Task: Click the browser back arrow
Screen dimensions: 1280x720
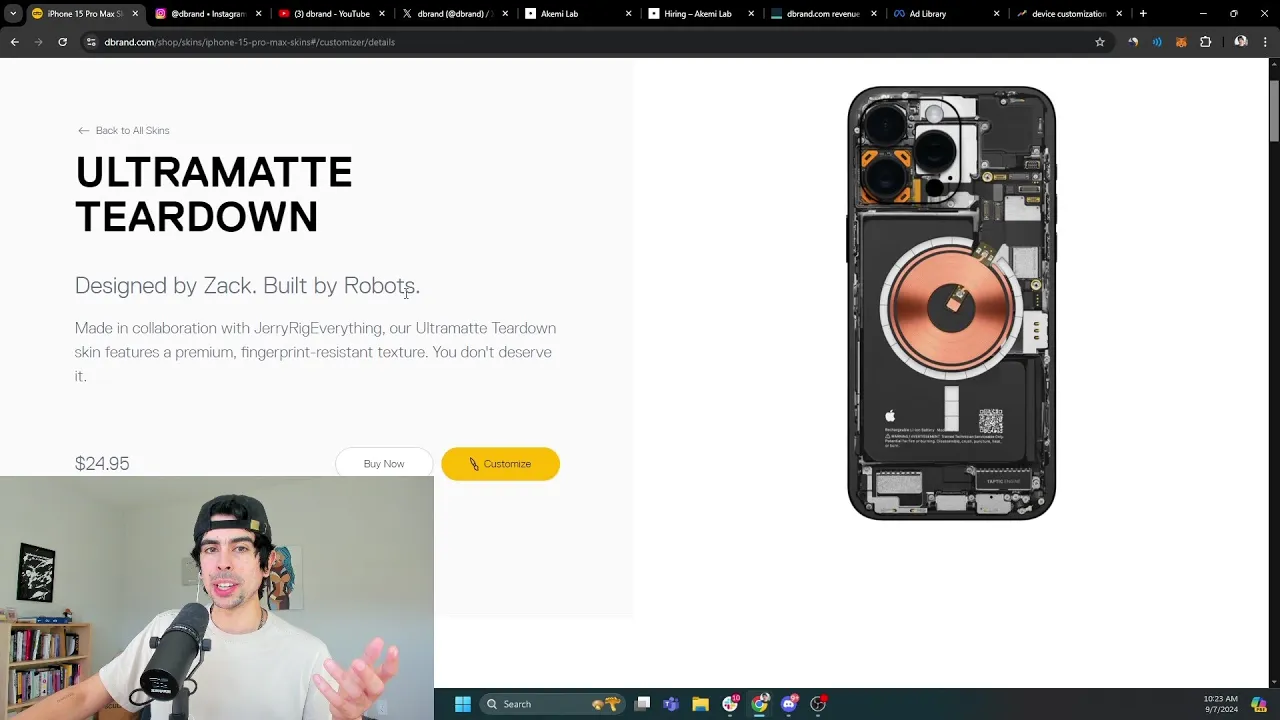Action: (x=14, y=42)
